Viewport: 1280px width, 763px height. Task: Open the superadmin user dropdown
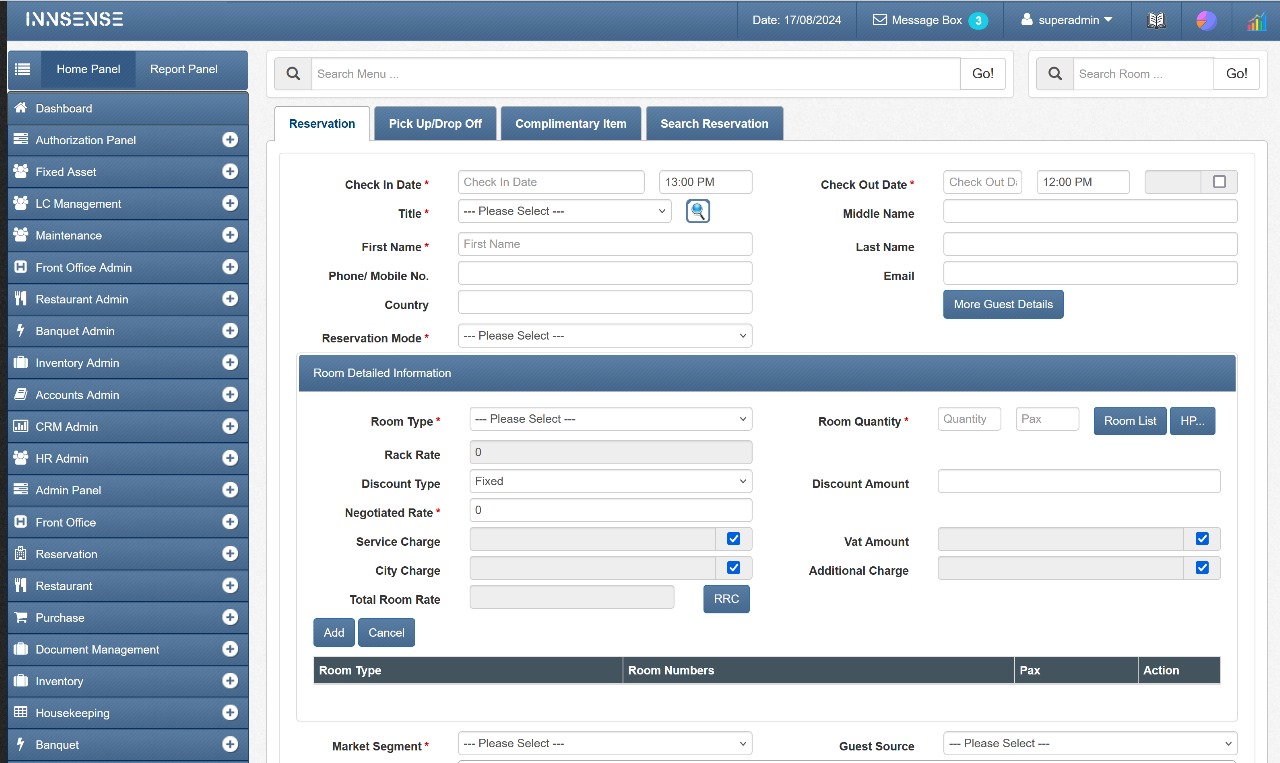coord(1066,20)
